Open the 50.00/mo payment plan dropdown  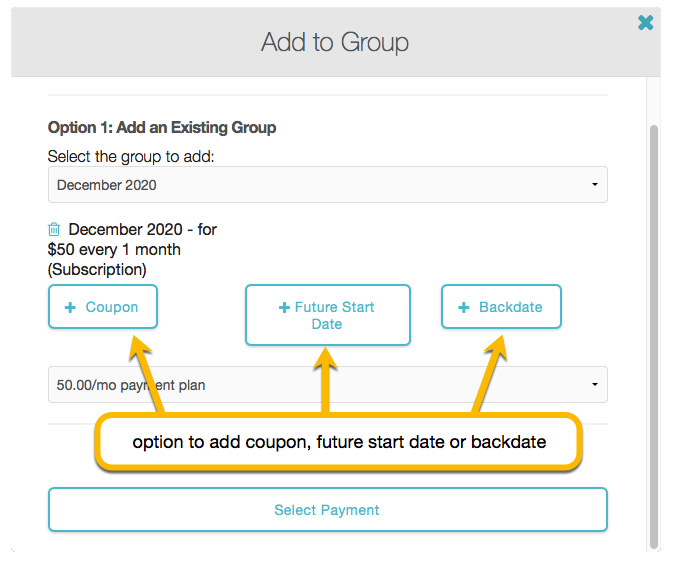pyautogui.click(x=327, y=384)
